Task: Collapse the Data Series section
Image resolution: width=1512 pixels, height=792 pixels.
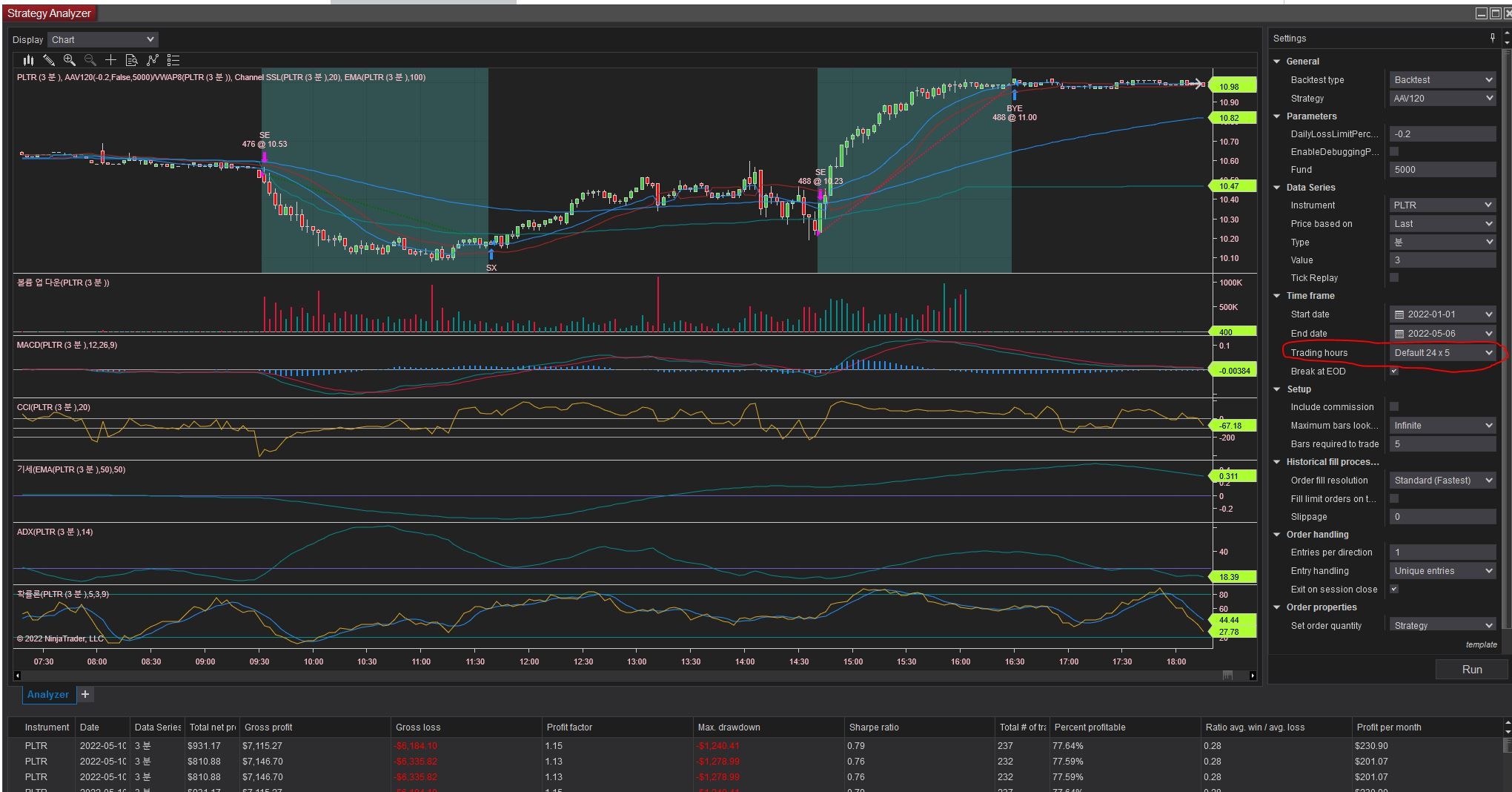Action: coord(1277,188)
